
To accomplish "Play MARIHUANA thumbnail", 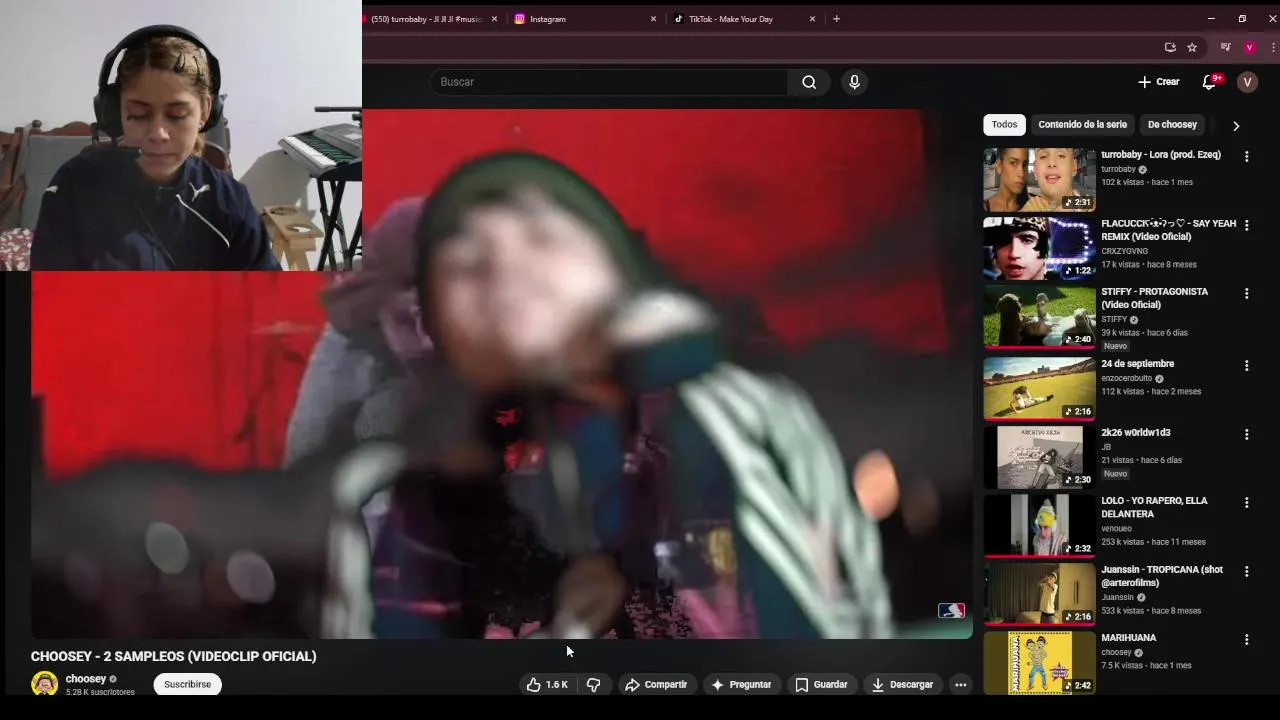I will (1039, 662).
